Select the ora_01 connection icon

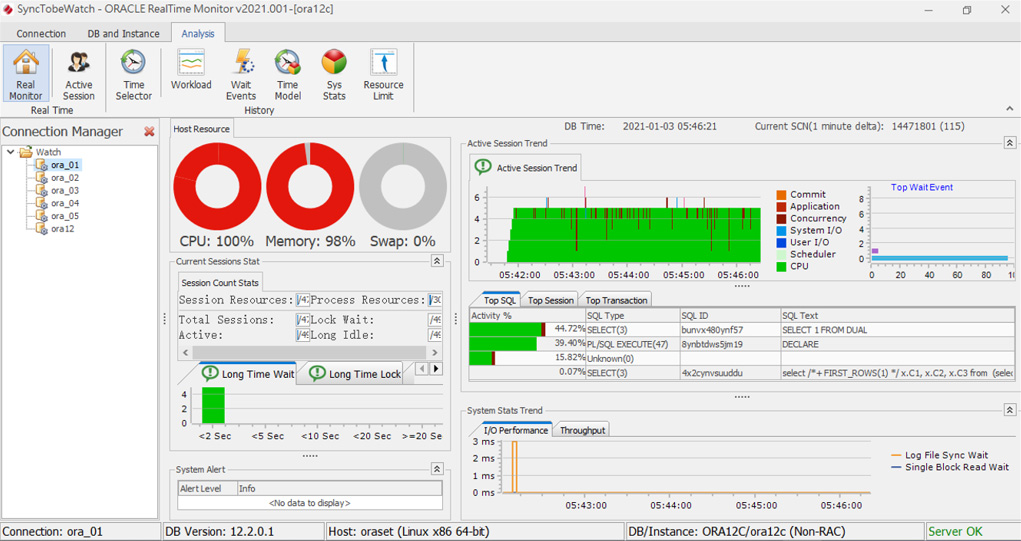[42, 165]
